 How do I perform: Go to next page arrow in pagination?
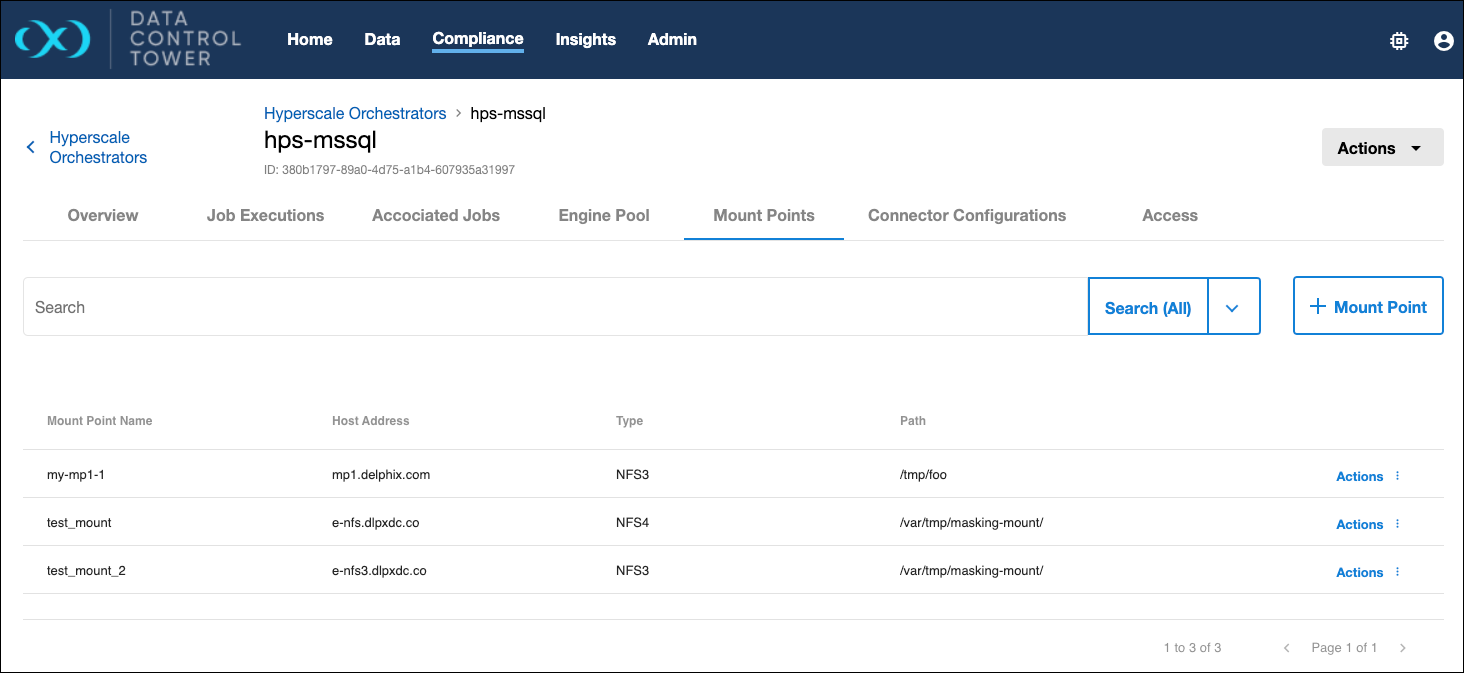click(1402, 648)
